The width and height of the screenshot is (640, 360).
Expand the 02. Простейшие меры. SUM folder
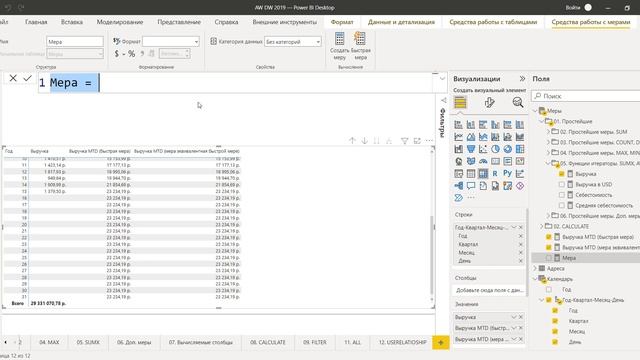click(x=548, y=132)
